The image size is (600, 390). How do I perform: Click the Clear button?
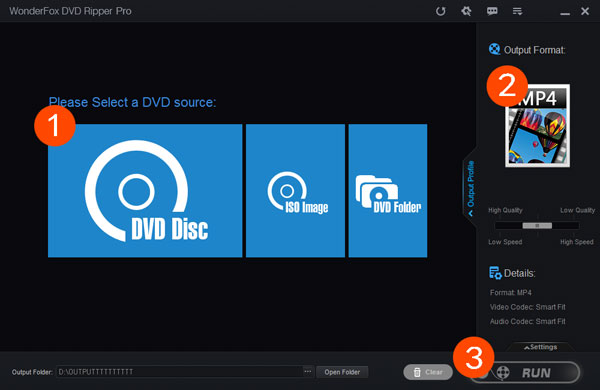tap(428, 372)
